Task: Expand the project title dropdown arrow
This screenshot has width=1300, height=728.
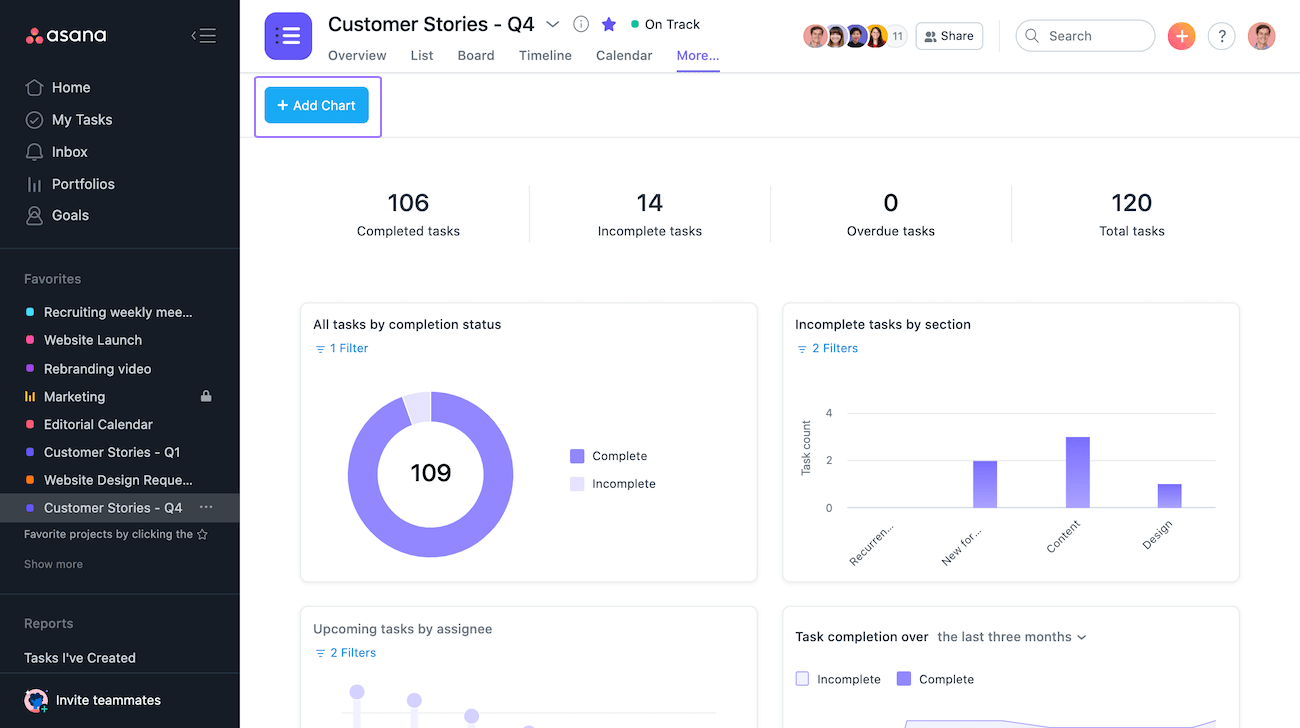Action: (x=552, y=23)
